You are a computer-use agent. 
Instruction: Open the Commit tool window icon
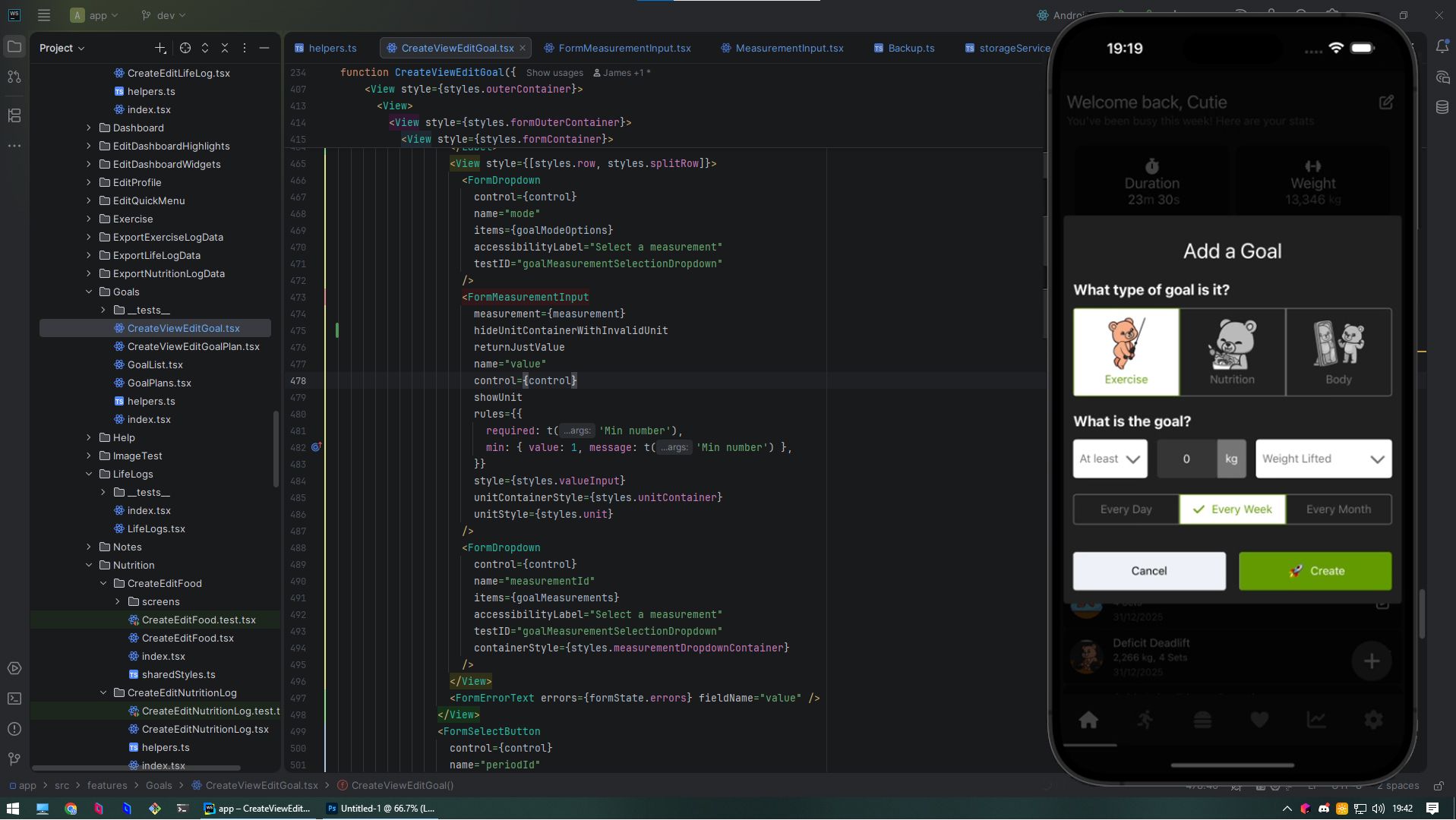[14, 77]
